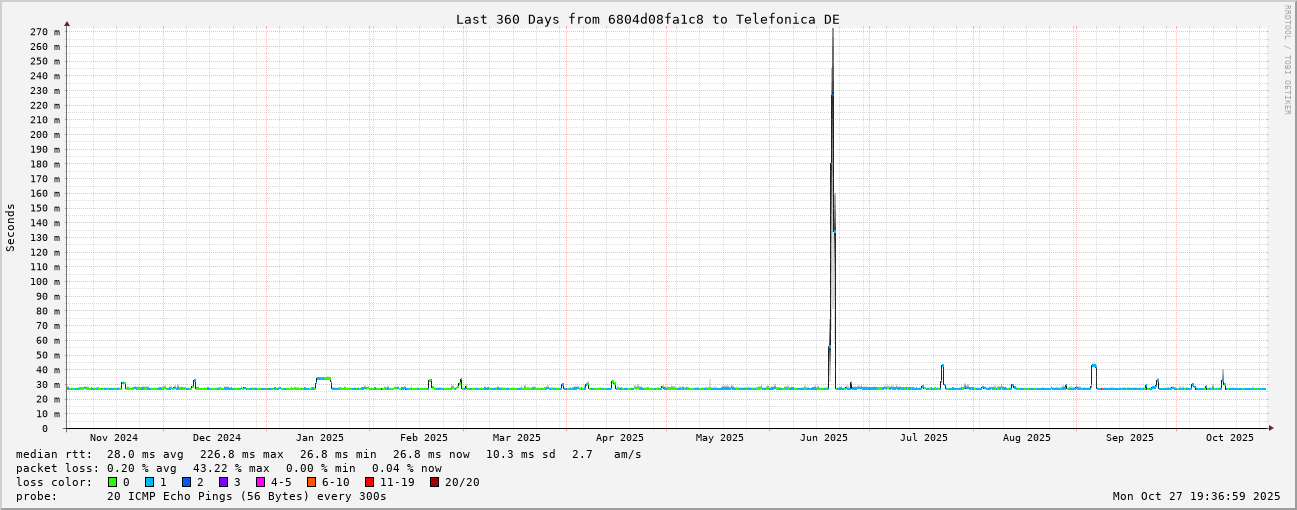Click the packet loss statistics line
Viewport: 1297px width, 510px height.
228,468
